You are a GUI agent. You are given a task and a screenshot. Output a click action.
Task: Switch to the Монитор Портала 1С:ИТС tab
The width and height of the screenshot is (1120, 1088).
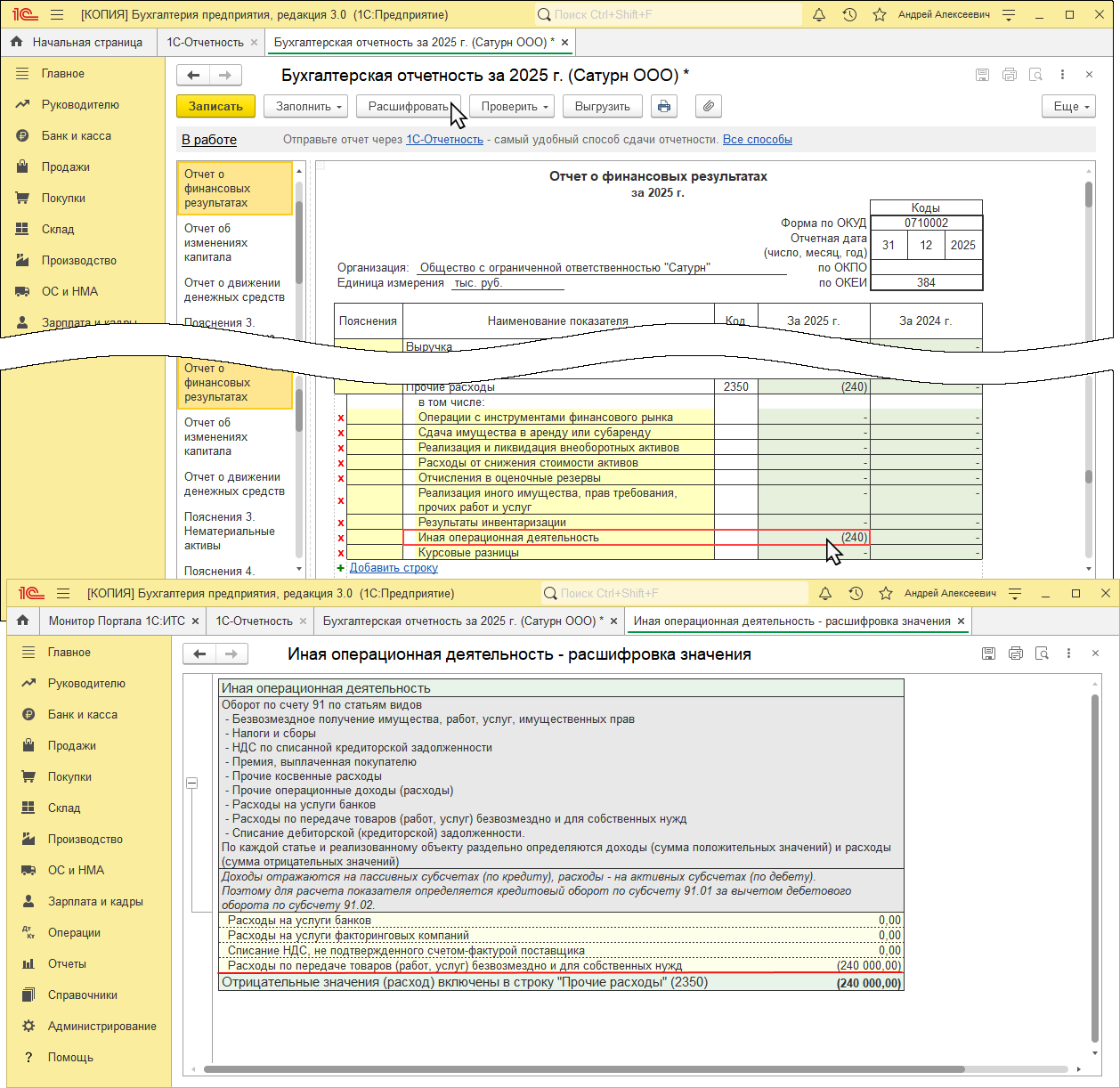coord(117,621)
